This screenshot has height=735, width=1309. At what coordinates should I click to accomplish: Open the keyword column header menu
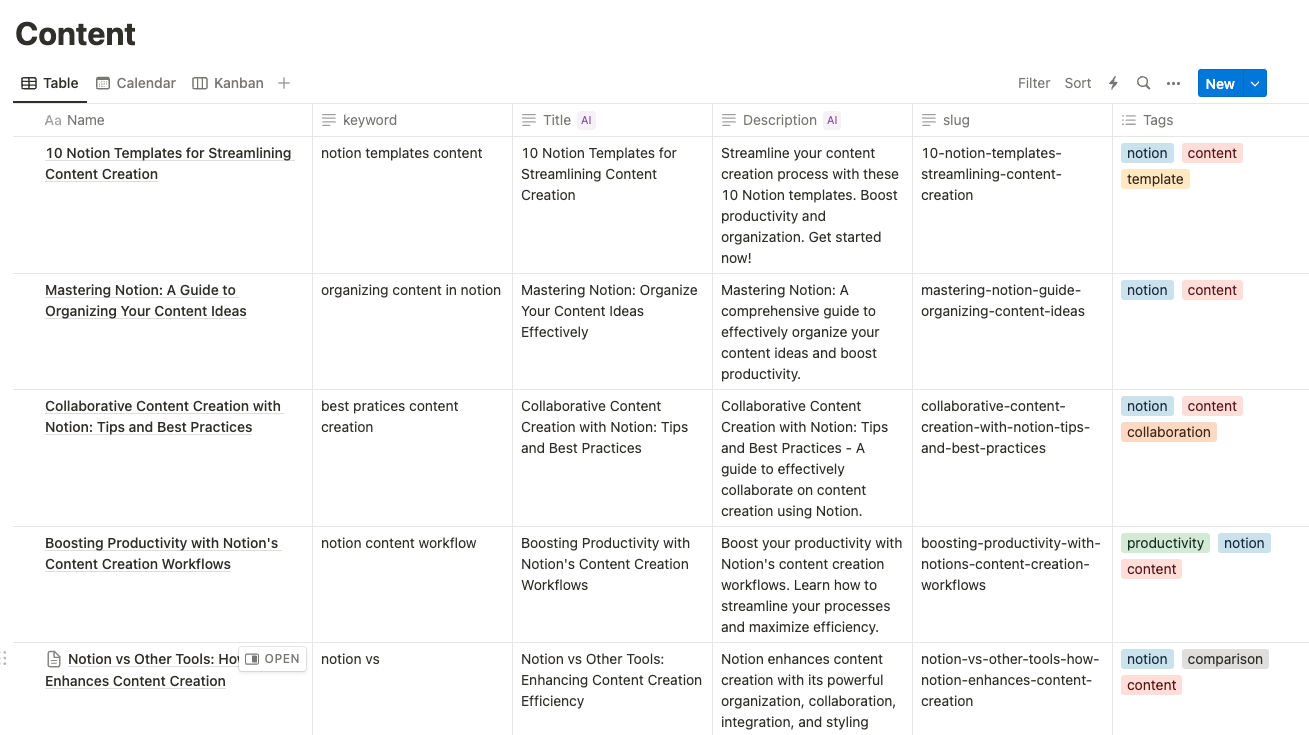[370, 120]
